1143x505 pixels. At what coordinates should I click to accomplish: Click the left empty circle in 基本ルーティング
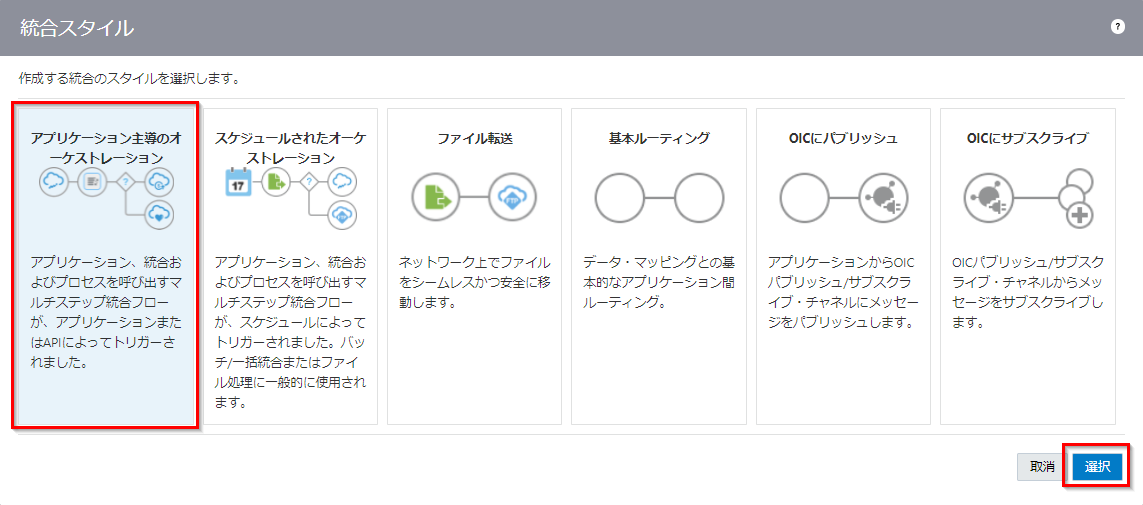click(x=620, y=198)
